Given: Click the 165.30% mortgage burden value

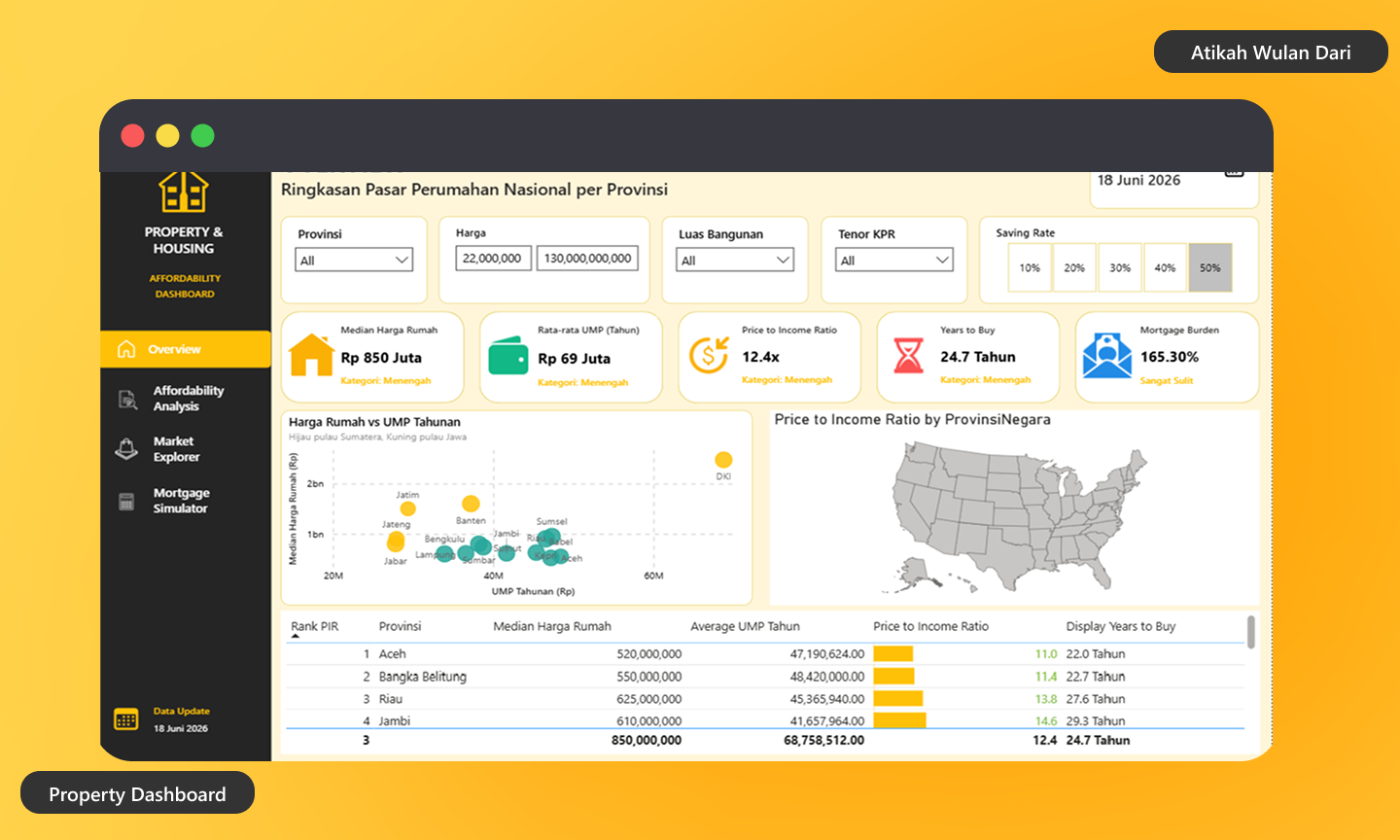Looking at the screenshot, I should pos(1169,356).
